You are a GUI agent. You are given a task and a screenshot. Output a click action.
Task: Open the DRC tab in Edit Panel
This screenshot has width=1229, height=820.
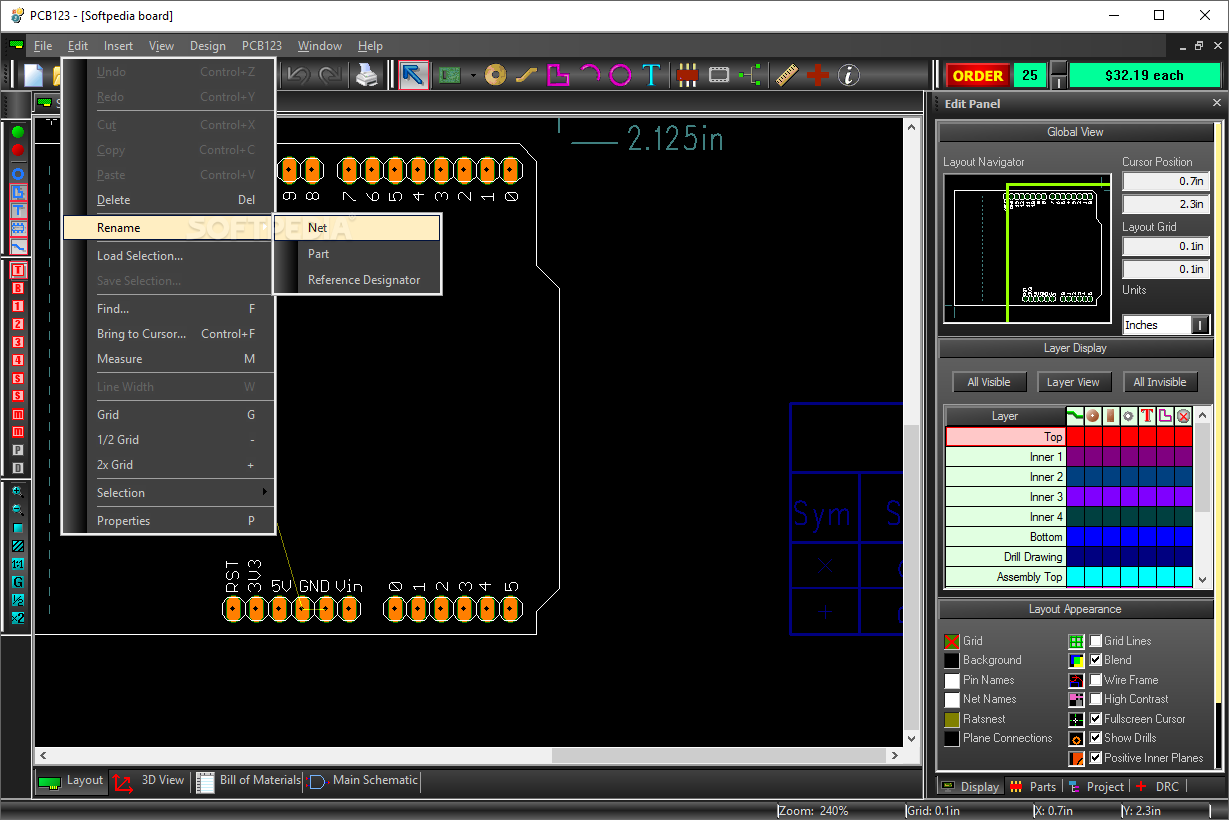click(1157, 787)
